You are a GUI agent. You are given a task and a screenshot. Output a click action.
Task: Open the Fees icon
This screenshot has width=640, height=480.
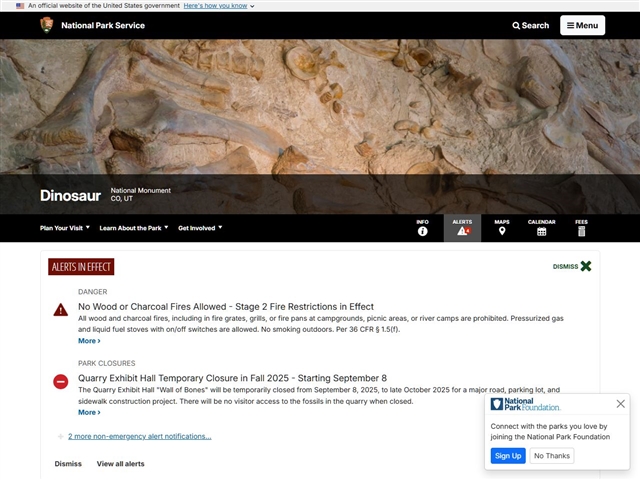(581, 231)
